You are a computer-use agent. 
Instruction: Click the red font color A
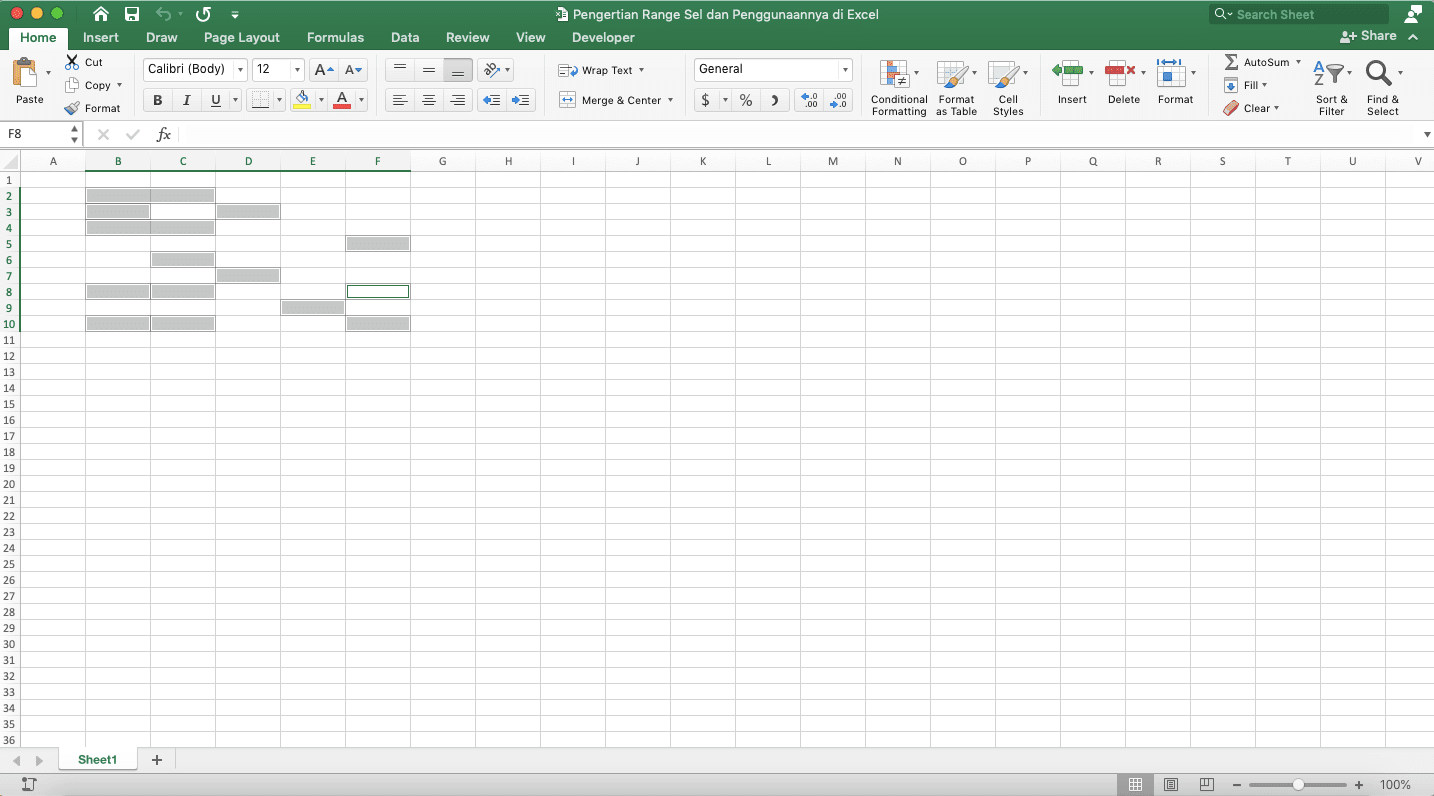pos(342,100)
